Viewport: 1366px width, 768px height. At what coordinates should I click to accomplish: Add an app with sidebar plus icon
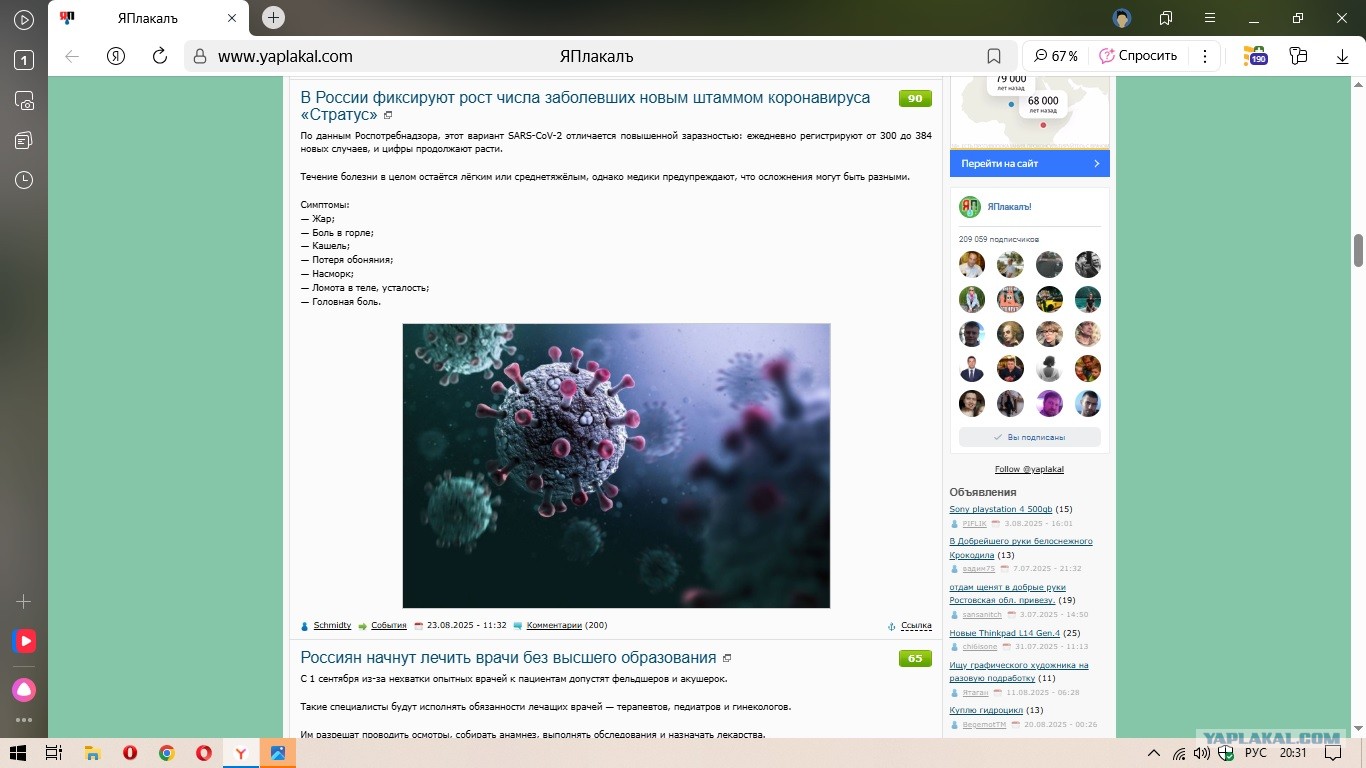click(24, 601)
